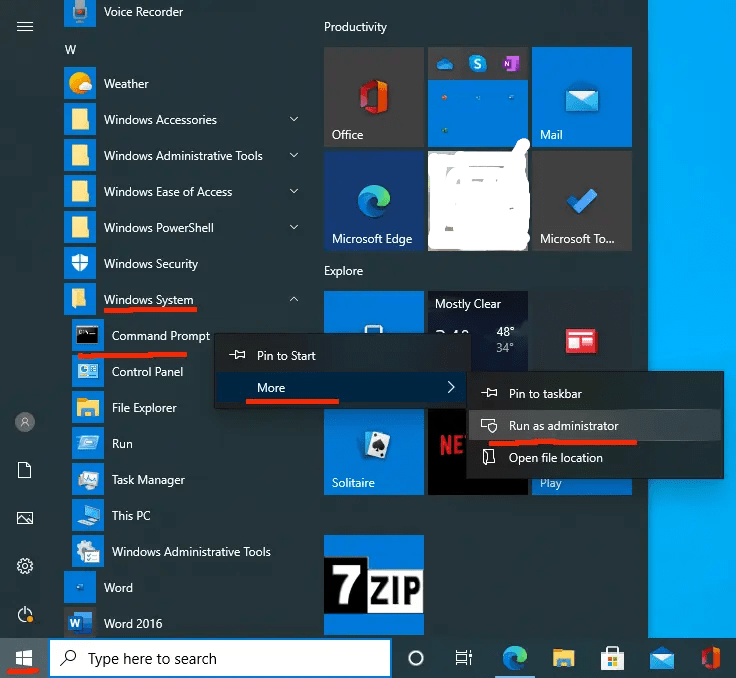Click the Type here to search box
This screenshot has width=736, height=678.
tap(220, 658)
